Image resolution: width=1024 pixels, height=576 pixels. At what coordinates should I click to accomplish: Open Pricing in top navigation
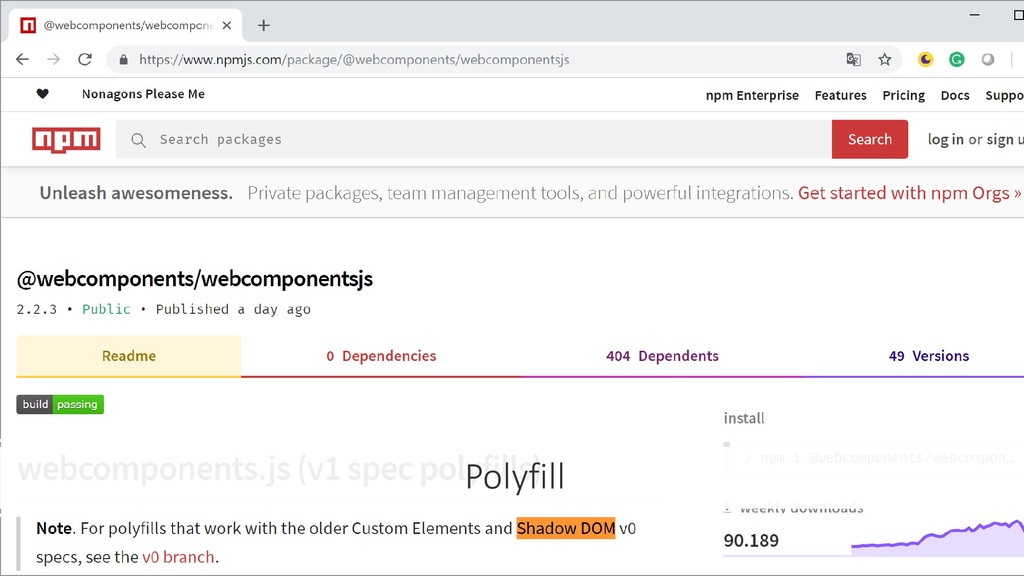pos(904,95)
